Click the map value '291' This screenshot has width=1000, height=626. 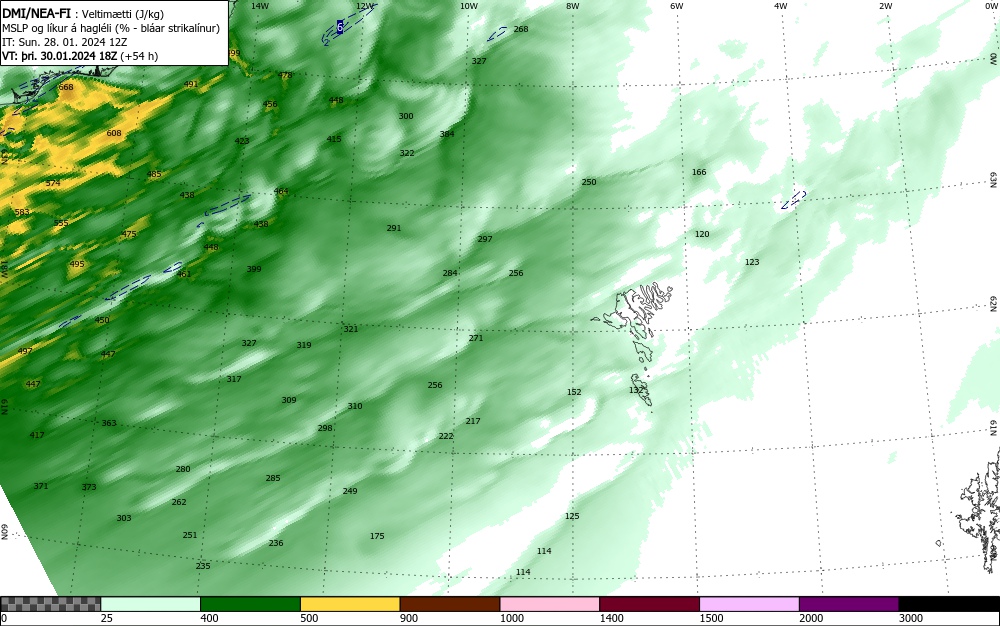pos(394,228)
